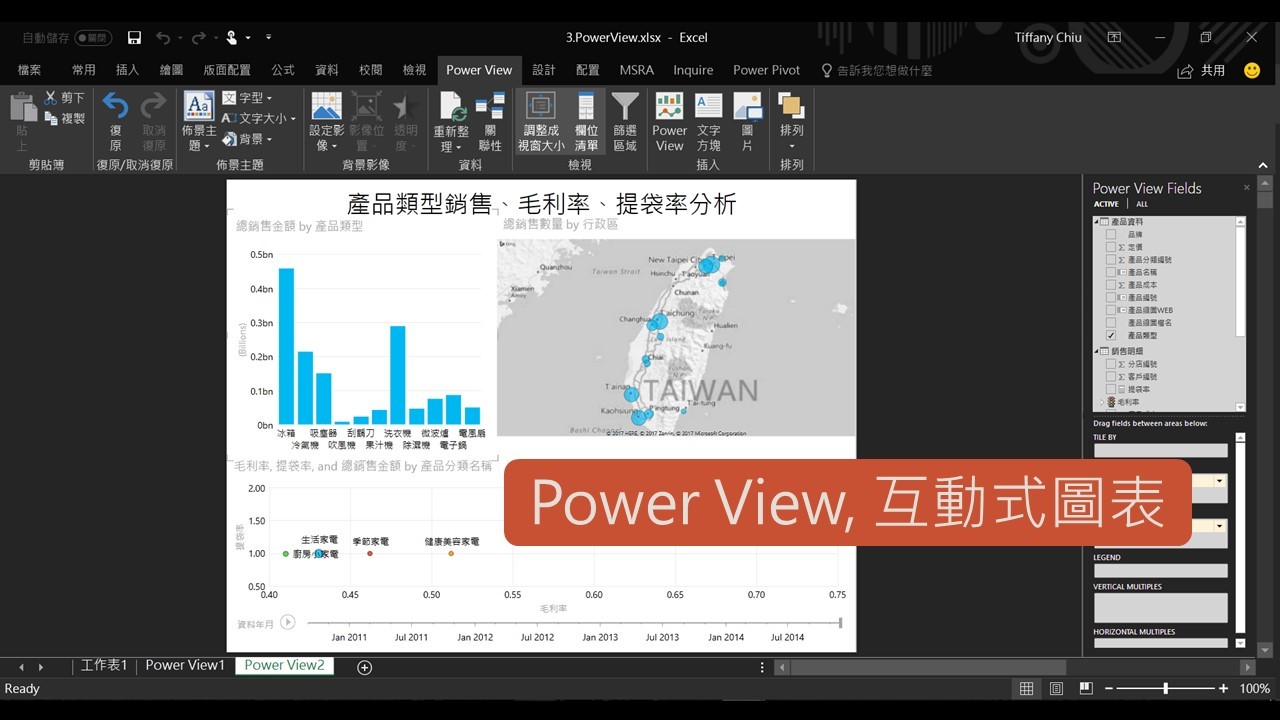This screenshot has width=1280, height=720.
Task: Switch to Inquire ribbon tab
Action: (693, 70)
